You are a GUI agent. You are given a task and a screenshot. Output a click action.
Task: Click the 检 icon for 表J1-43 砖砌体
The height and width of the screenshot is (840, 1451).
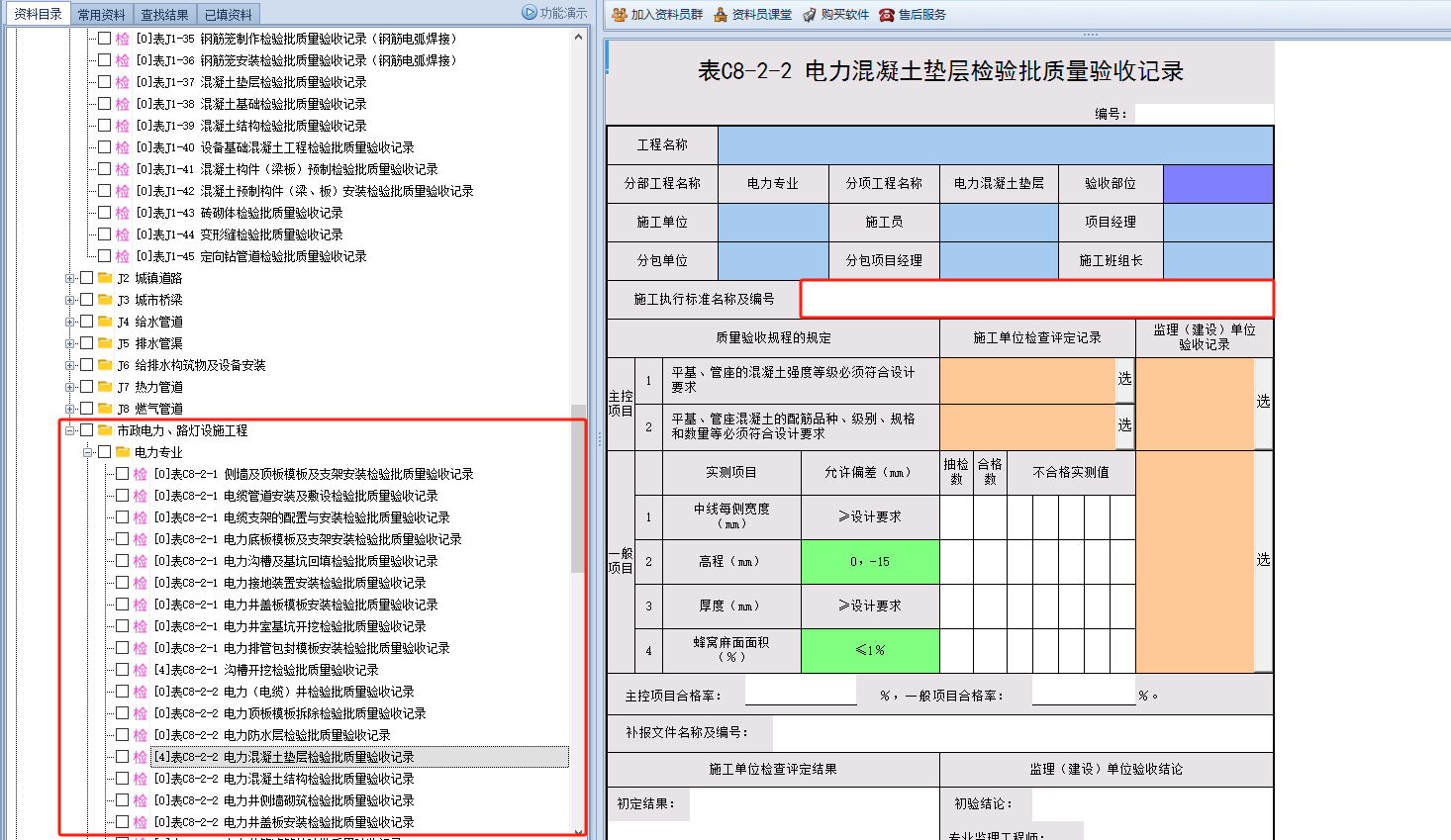(x=123, y=213)
